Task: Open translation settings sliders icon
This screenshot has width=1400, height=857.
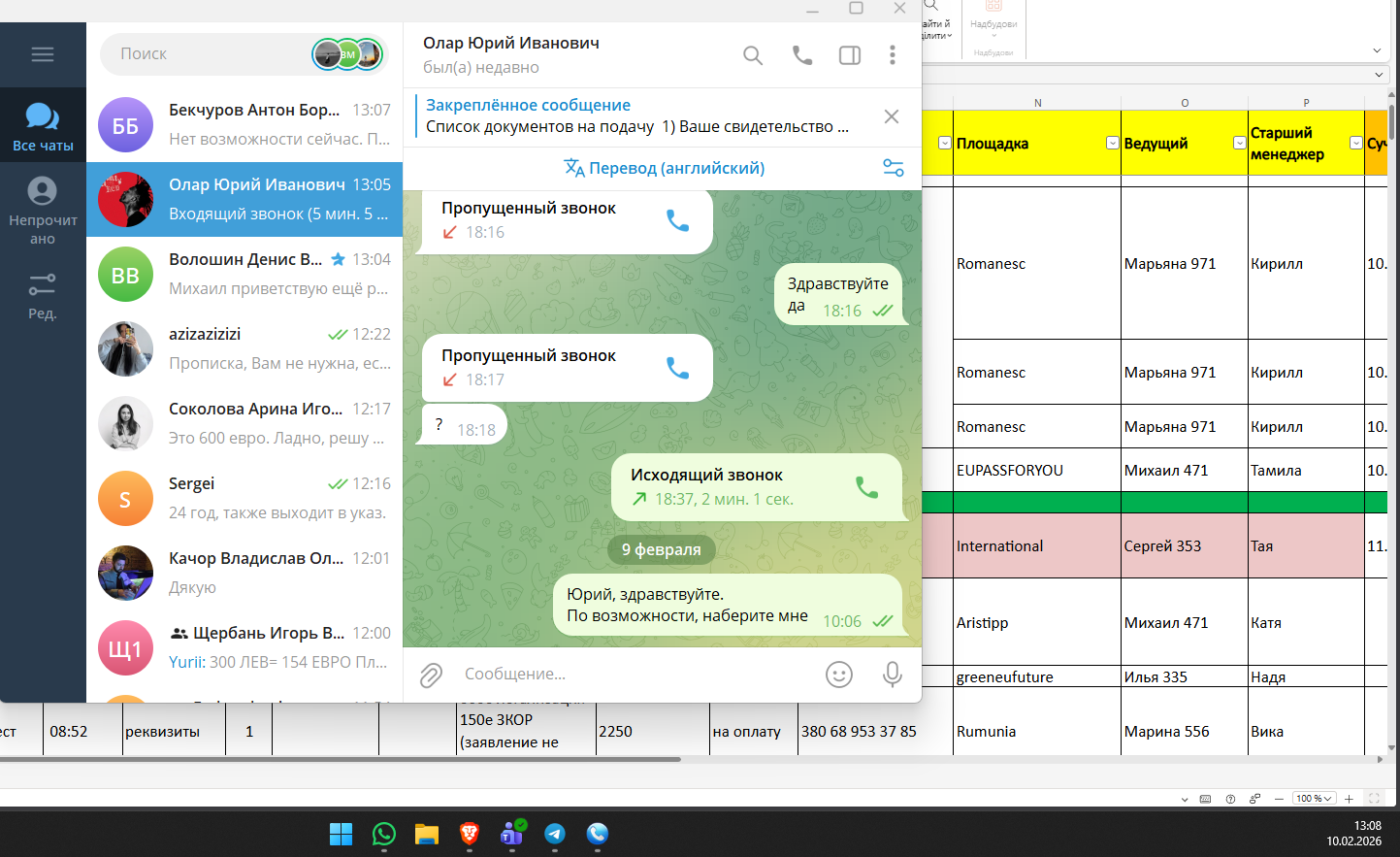Action: click(x=894, y=168)
